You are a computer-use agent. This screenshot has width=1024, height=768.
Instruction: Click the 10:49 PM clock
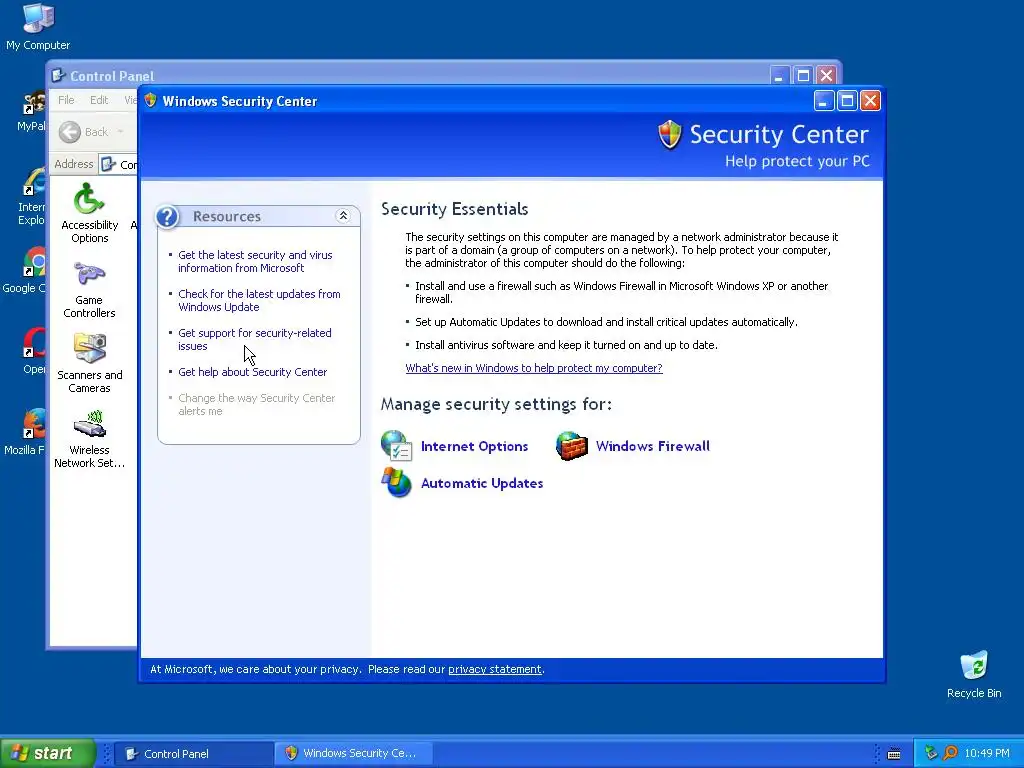point(987,753)
